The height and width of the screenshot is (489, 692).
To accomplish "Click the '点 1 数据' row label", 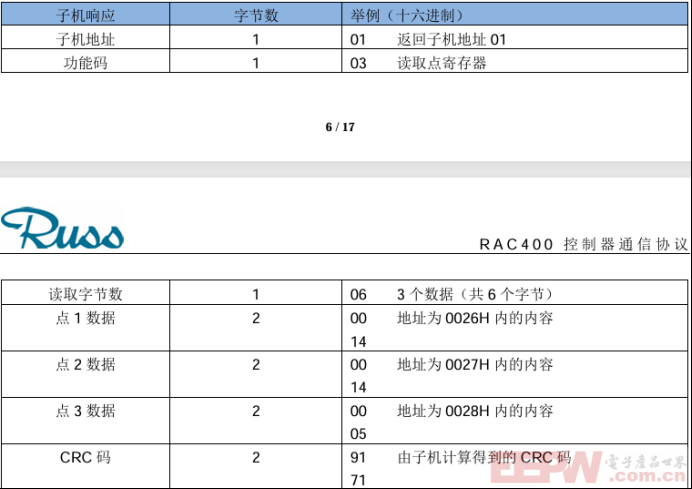I will [x=86, y=318].
